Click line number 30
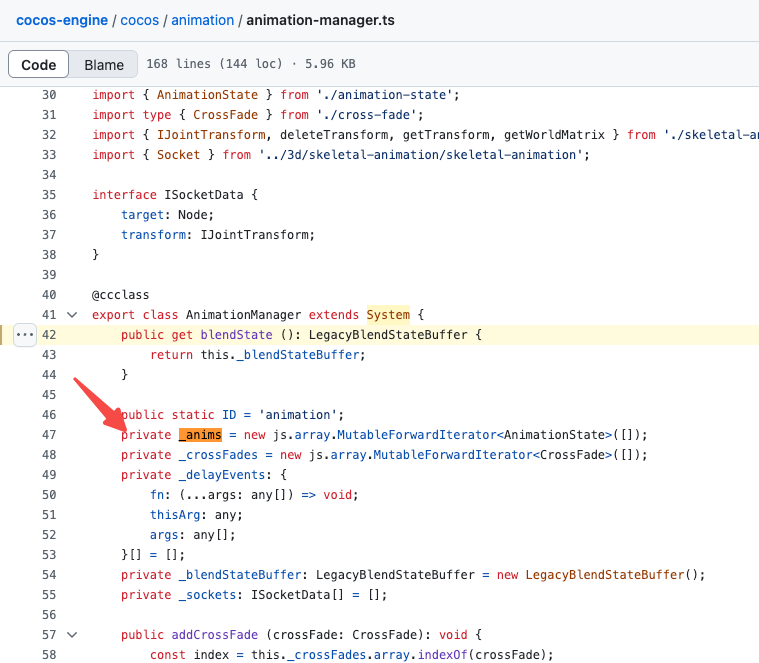 (49, 95)
